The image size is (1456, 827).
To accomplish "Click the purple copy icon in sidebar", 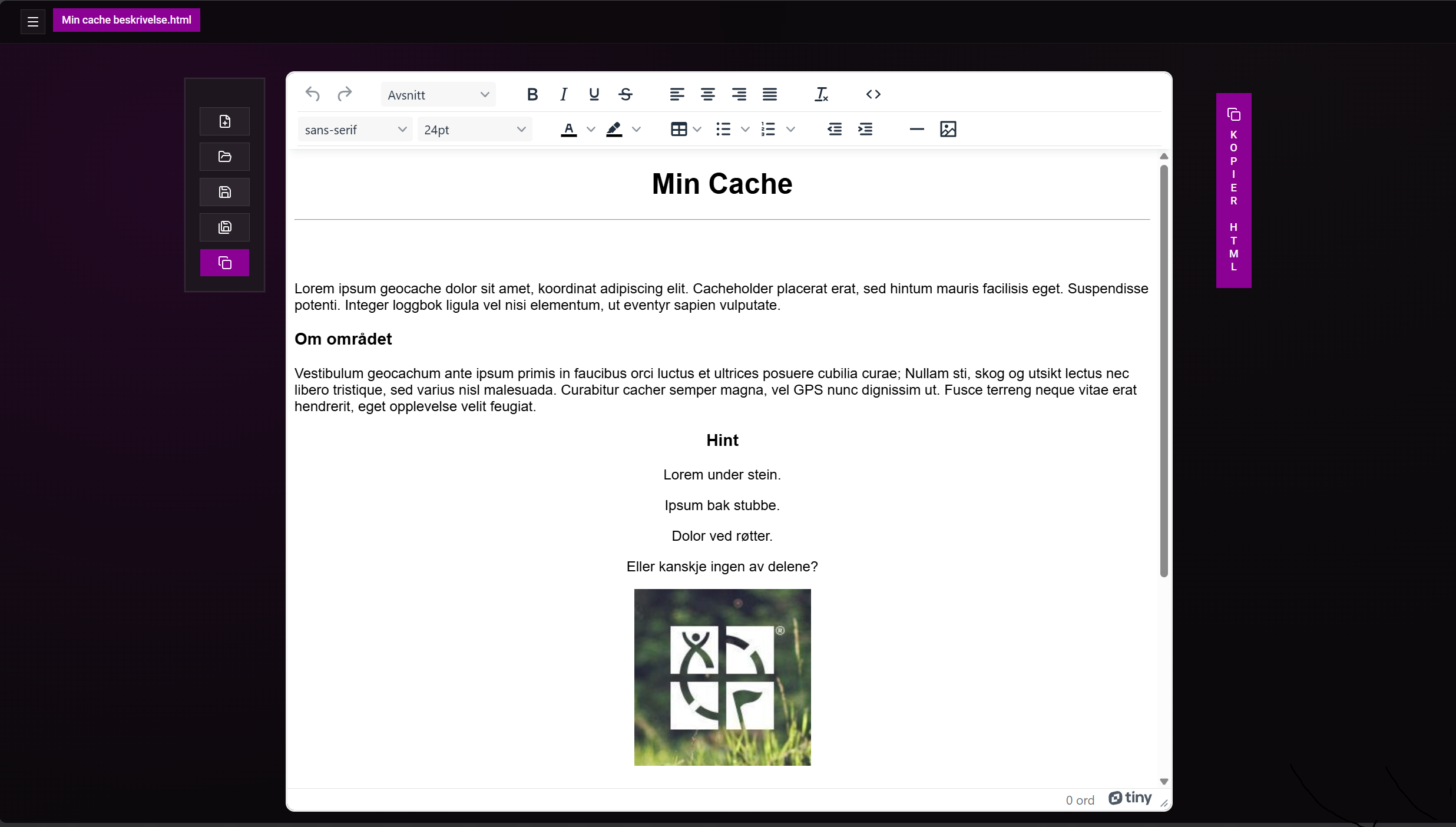I will pyautogui.click(x=224, y=263).
